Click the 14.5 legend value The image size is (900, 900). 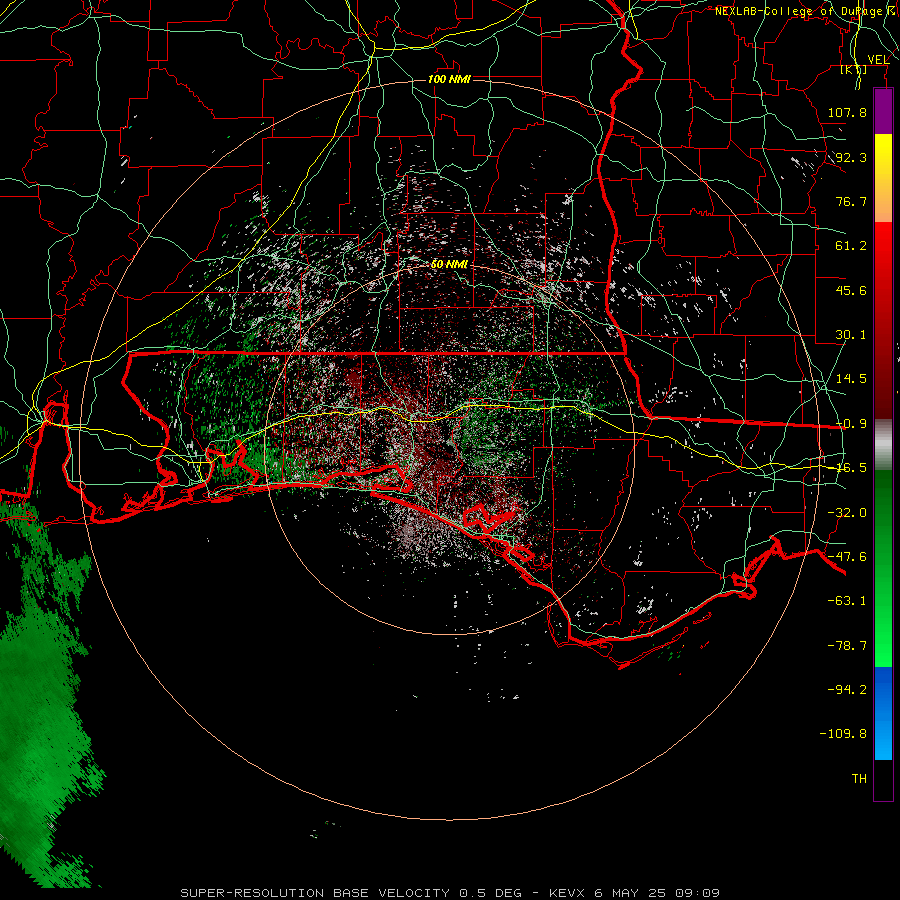851,379
